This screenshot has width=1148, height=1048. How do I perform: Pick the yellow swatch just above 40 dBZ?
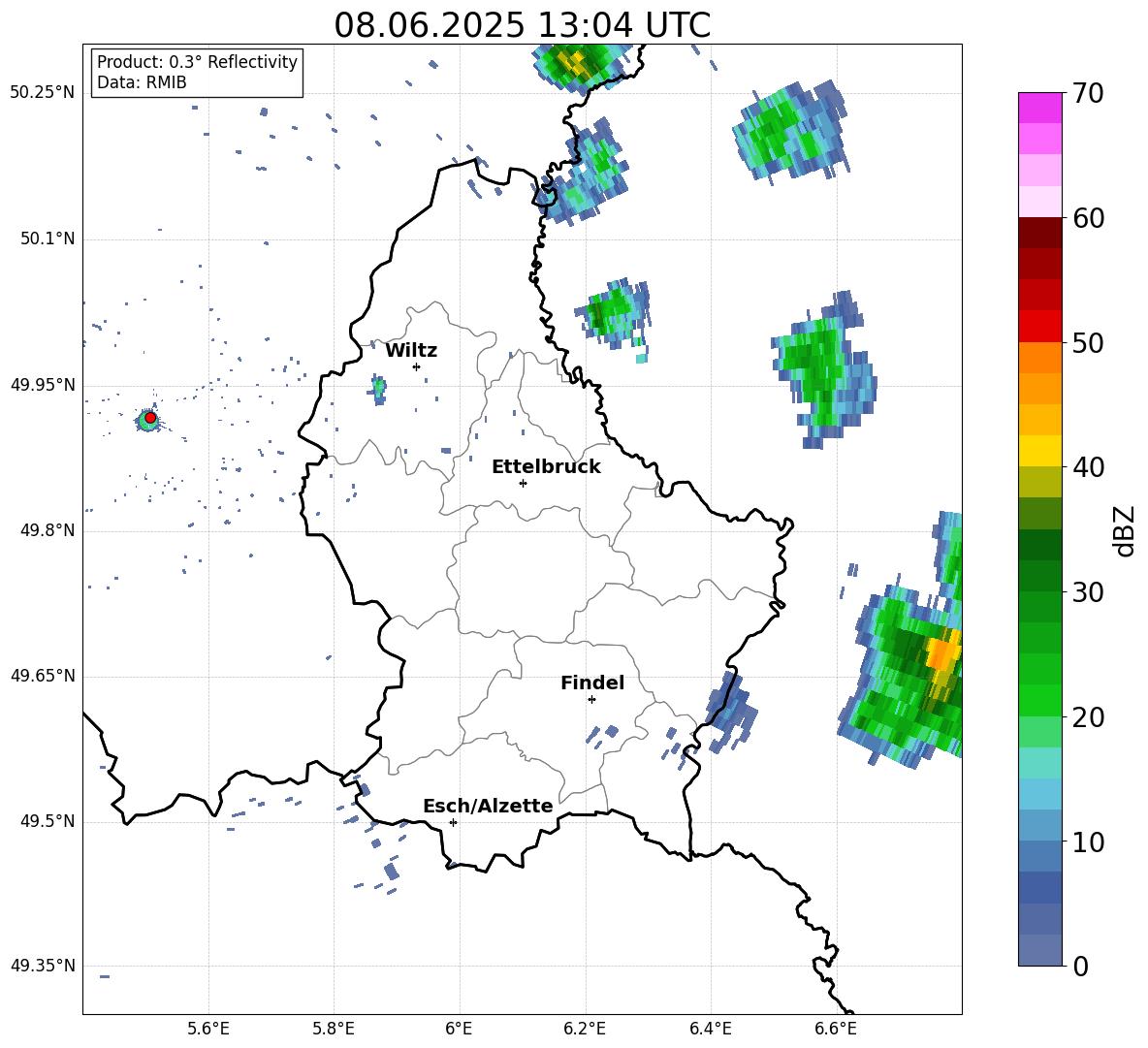point(1039,451)
